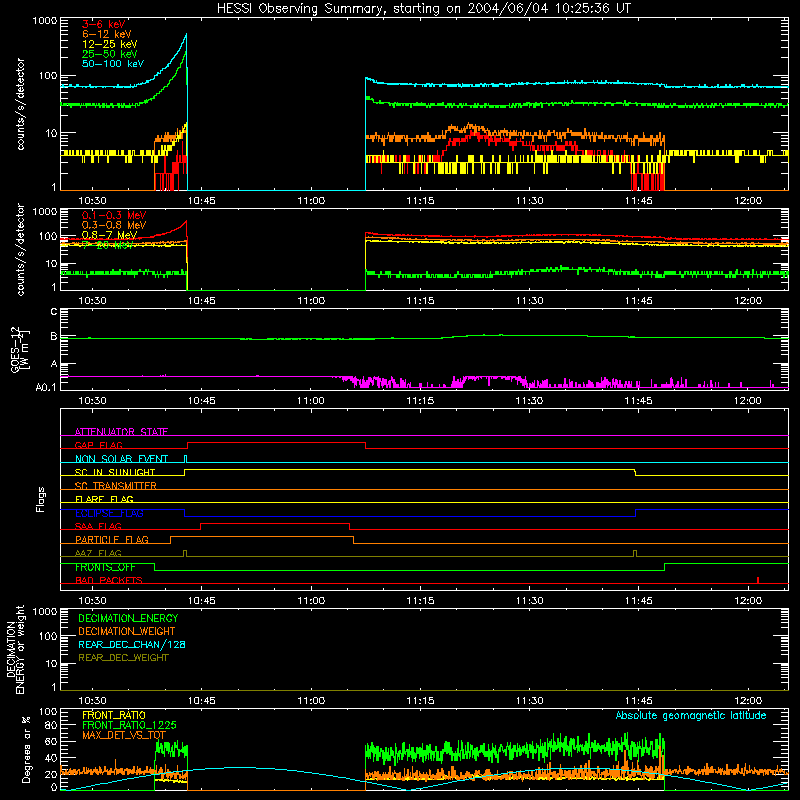
Task: Select the 'SAA_FLAG' label
Action: point(98,526)
